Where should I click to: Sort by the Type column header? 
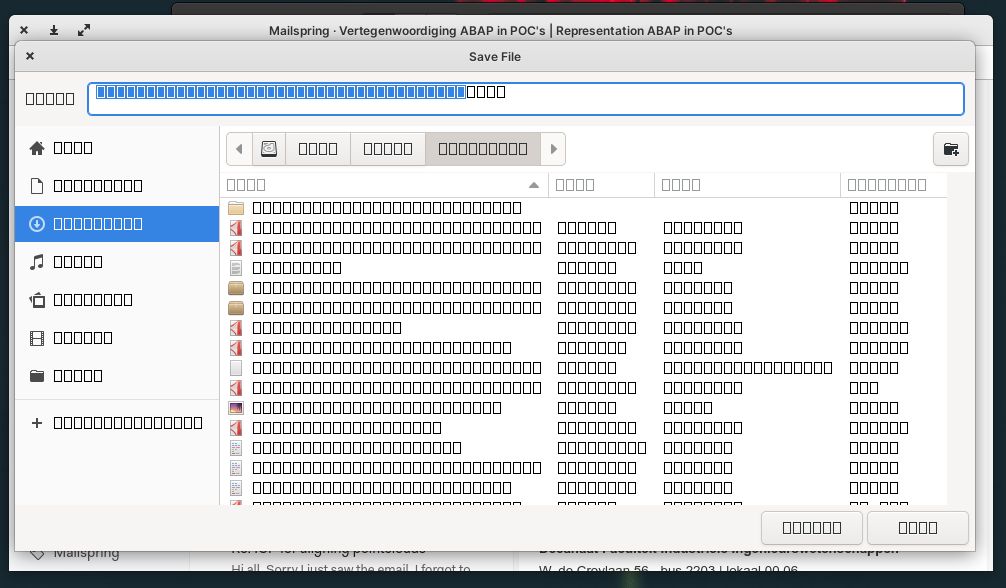pos(747,185)
